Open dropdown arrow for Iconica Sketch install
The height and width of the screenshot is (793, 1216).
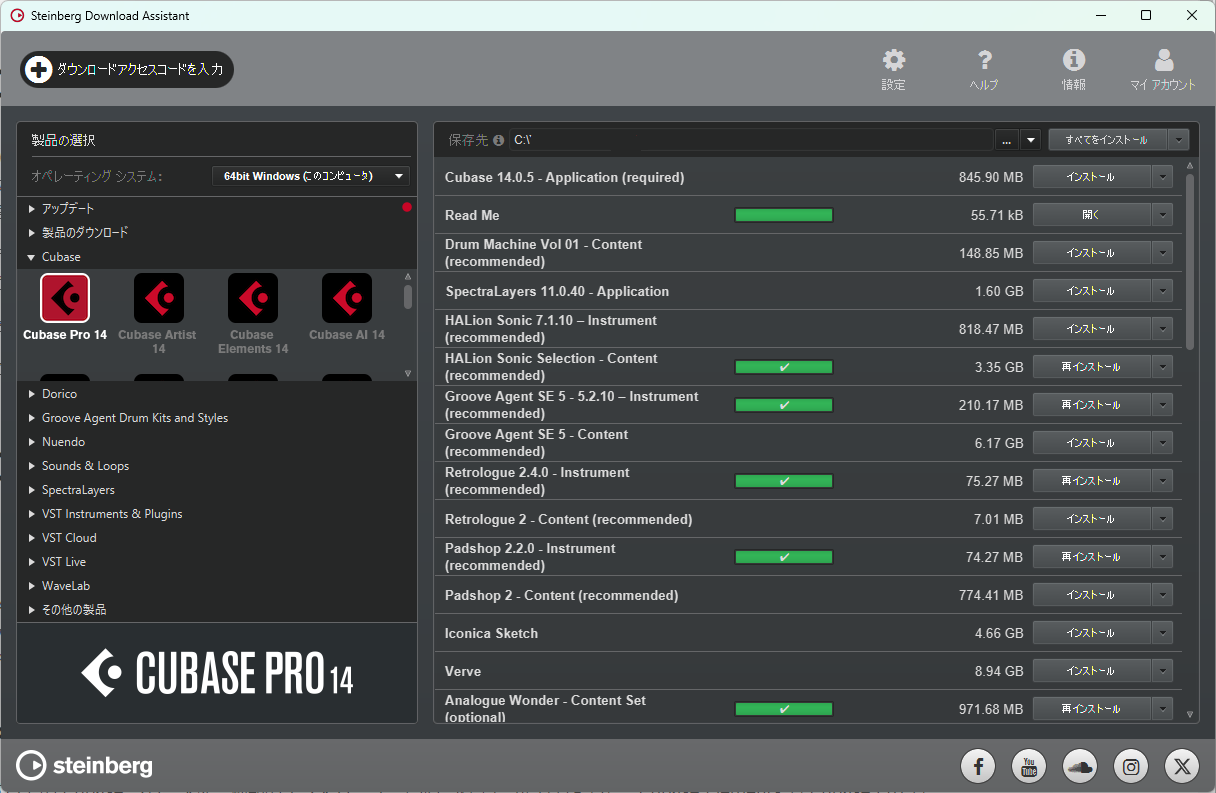1162,633
